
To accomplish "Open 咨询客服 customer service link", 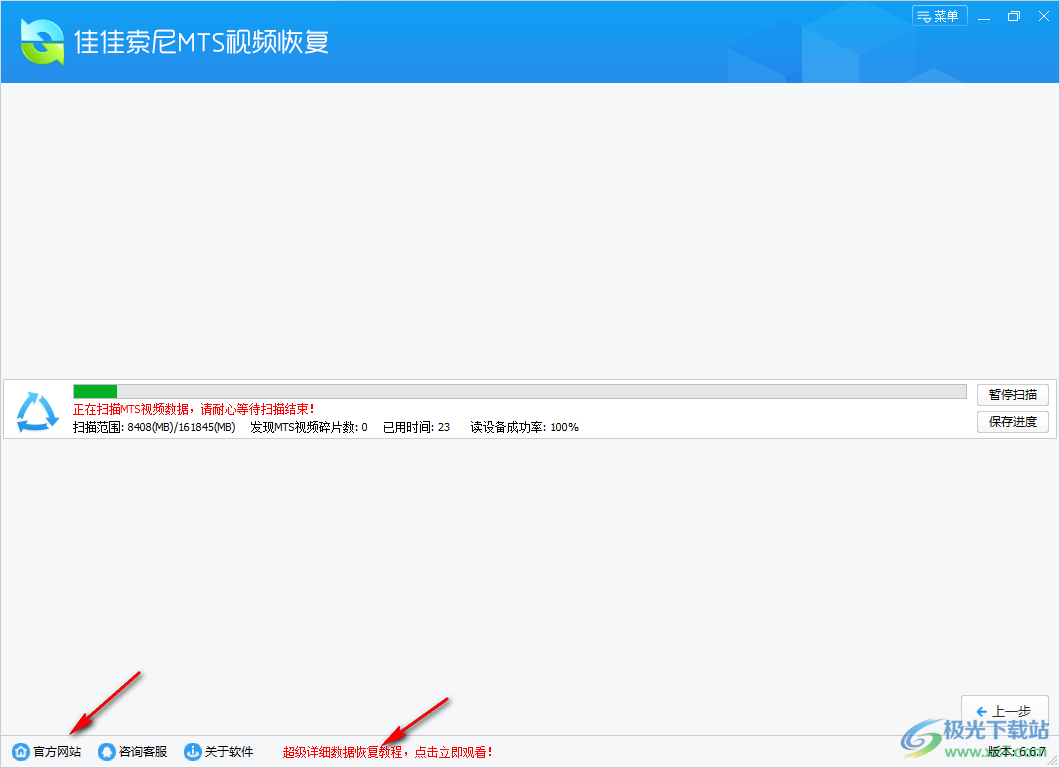I will [x=143, y=752].
